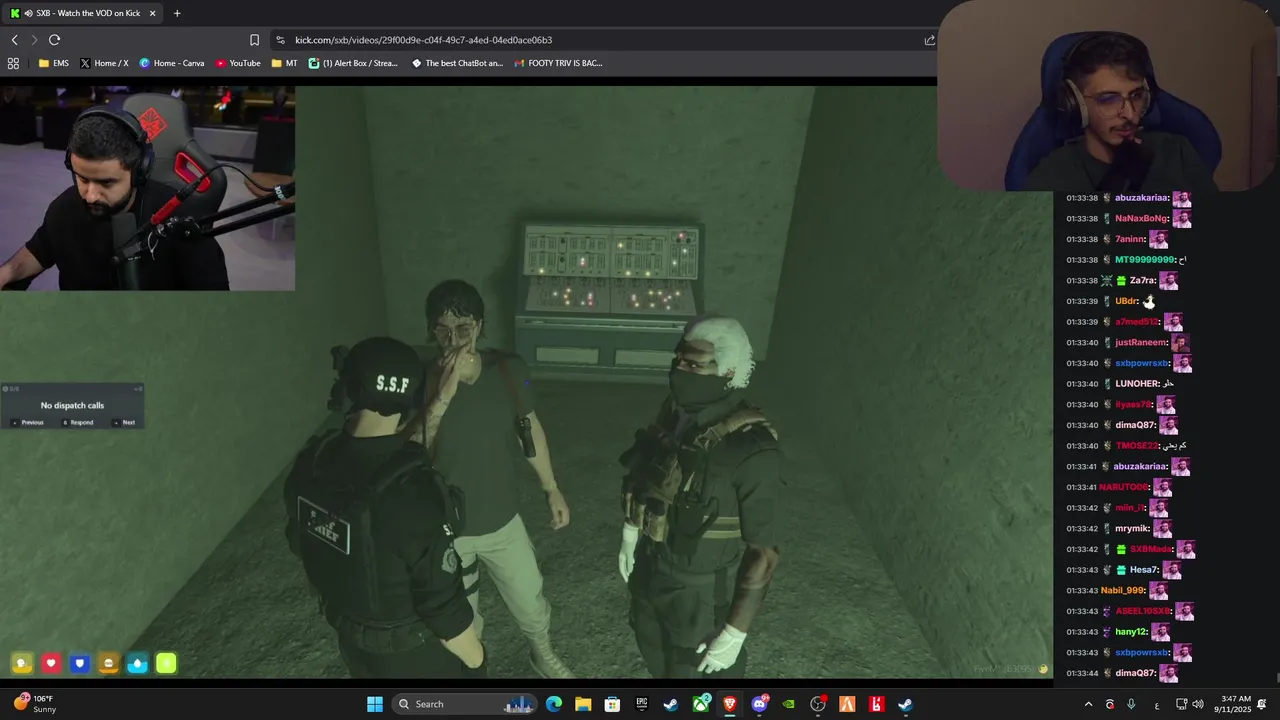
Task: Open the YouTube bookmark
Action: click(x=238, y=63)
